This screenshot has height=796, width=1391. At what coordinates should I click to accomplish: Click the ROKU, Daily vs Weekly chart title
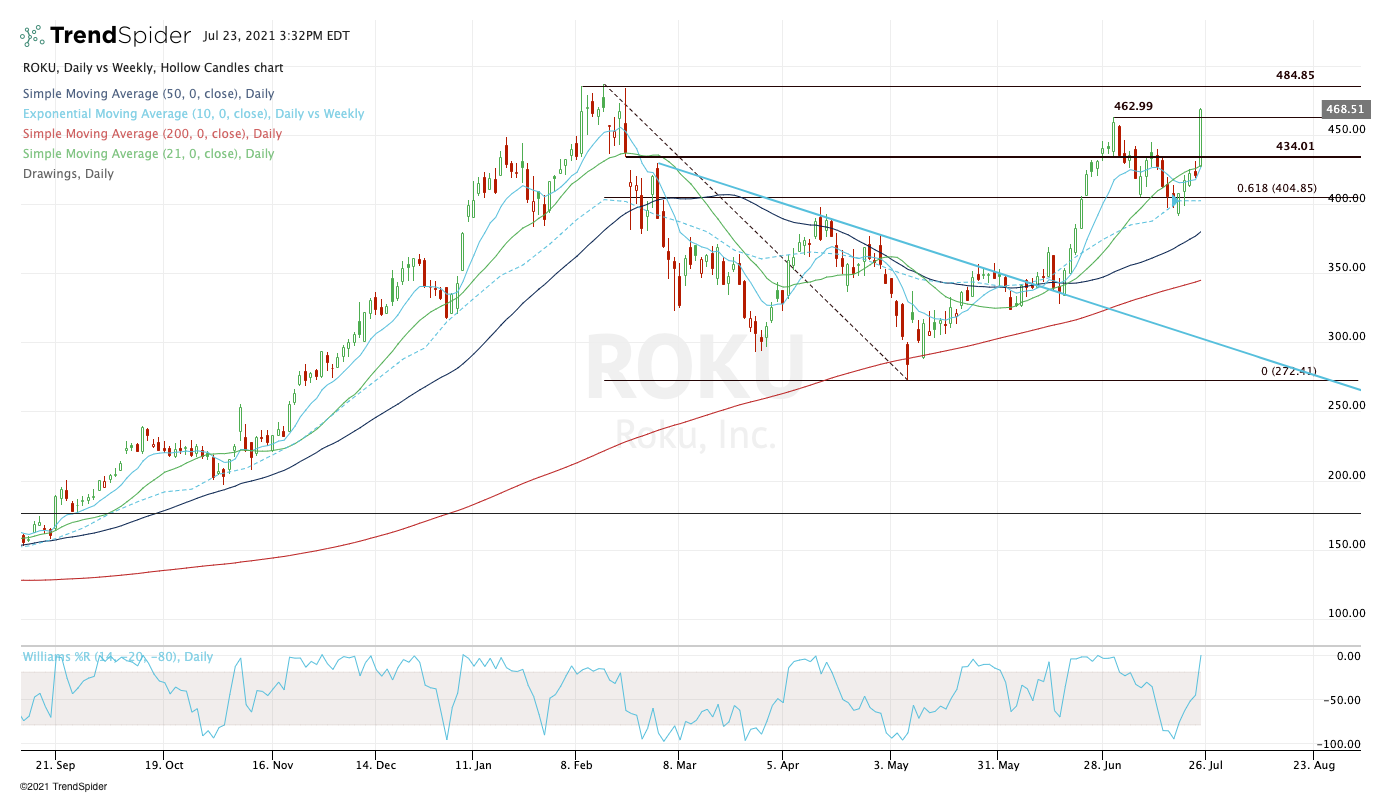tap(152, 68)
